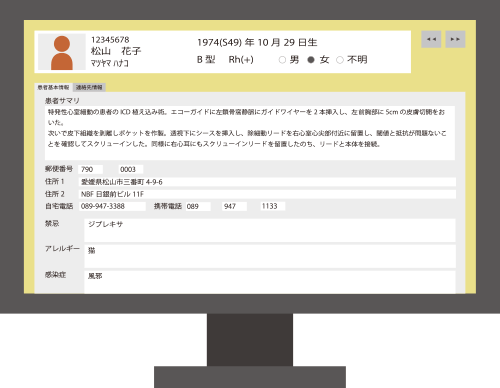Open the 連絡先情報 tab
The image size is (500, 388).
89,87
